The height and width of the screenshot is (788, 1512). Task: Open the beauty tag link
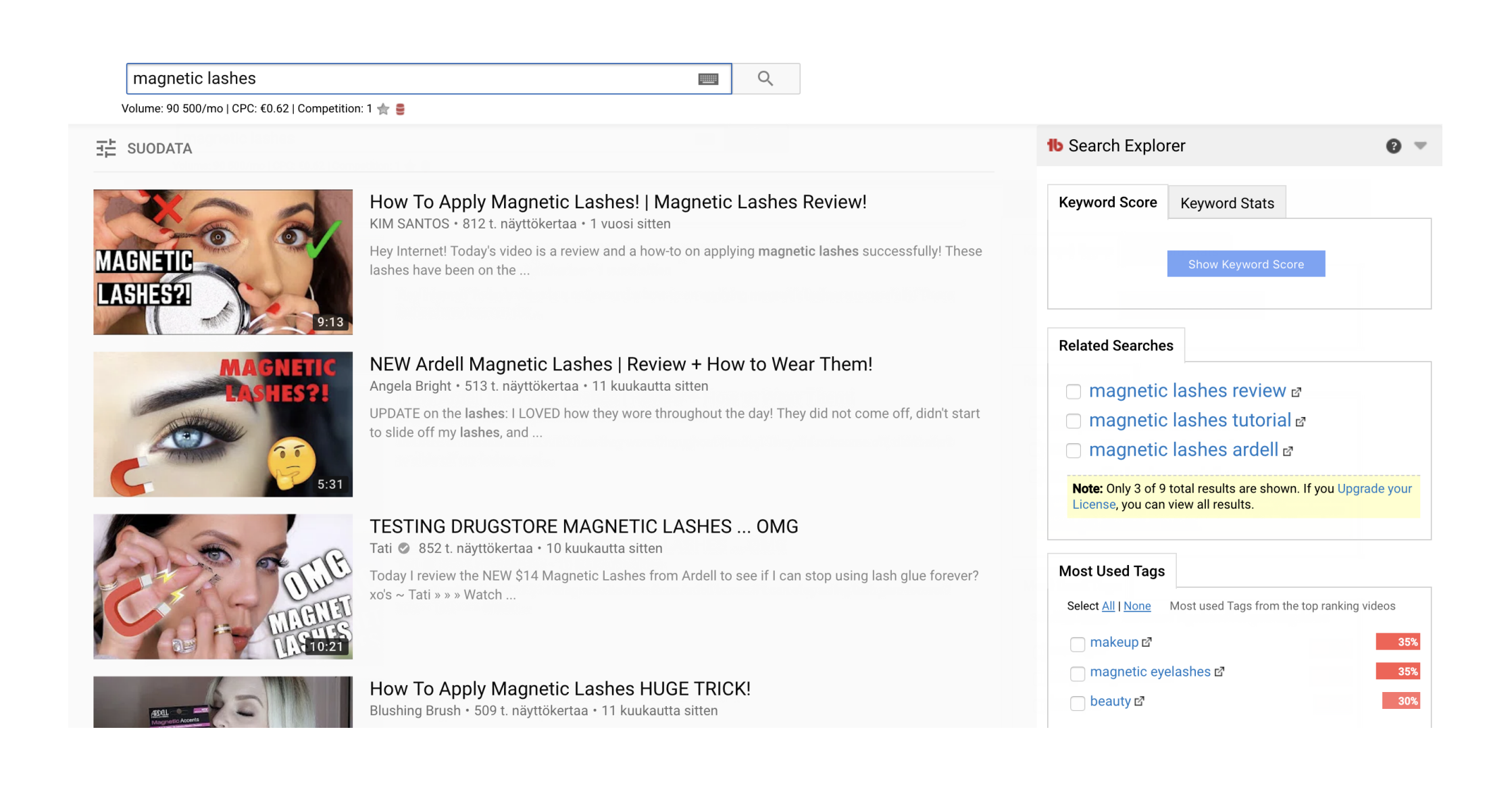tap(1110, 701)
